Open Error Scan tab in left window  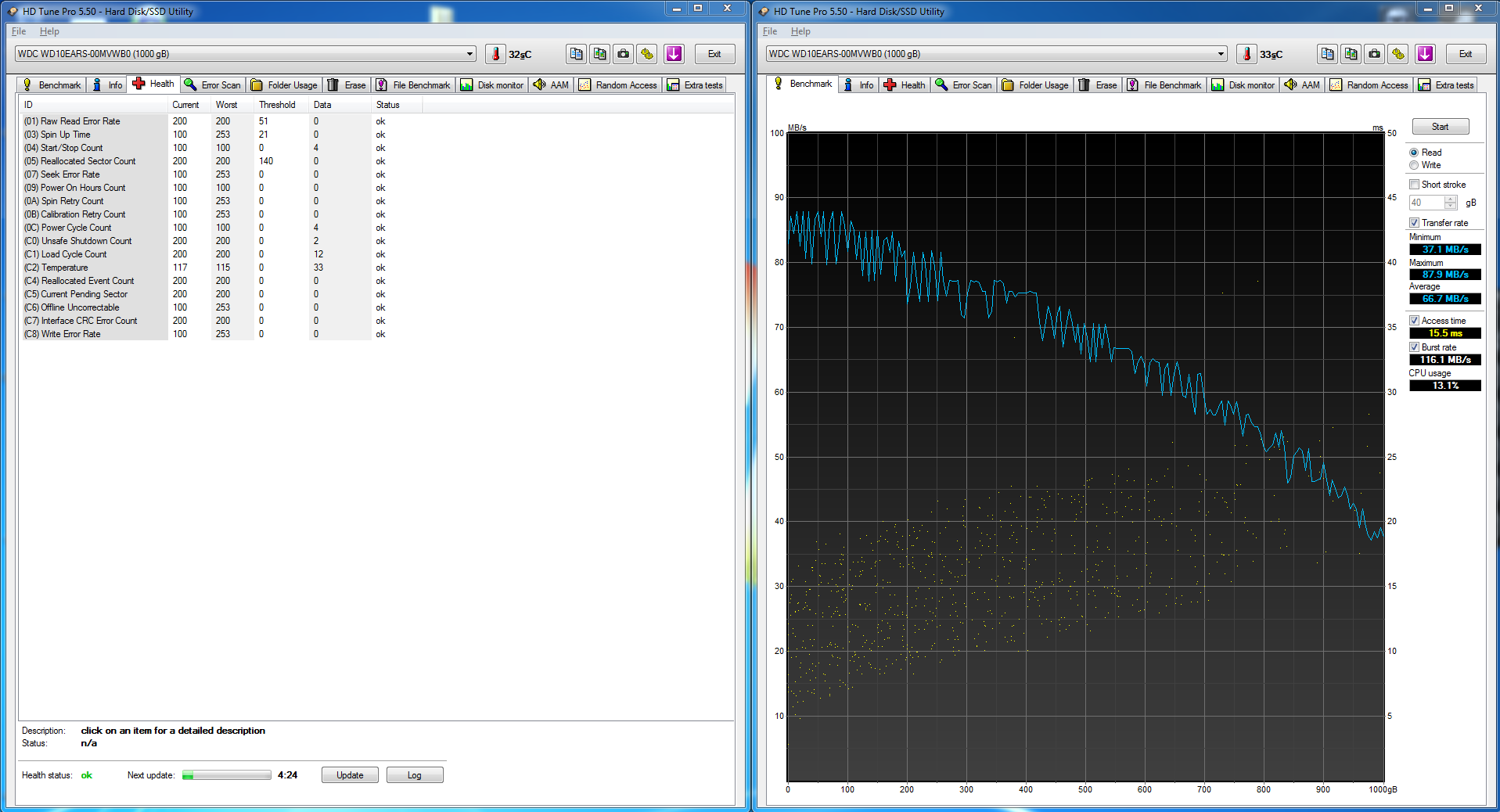[213, 85]
